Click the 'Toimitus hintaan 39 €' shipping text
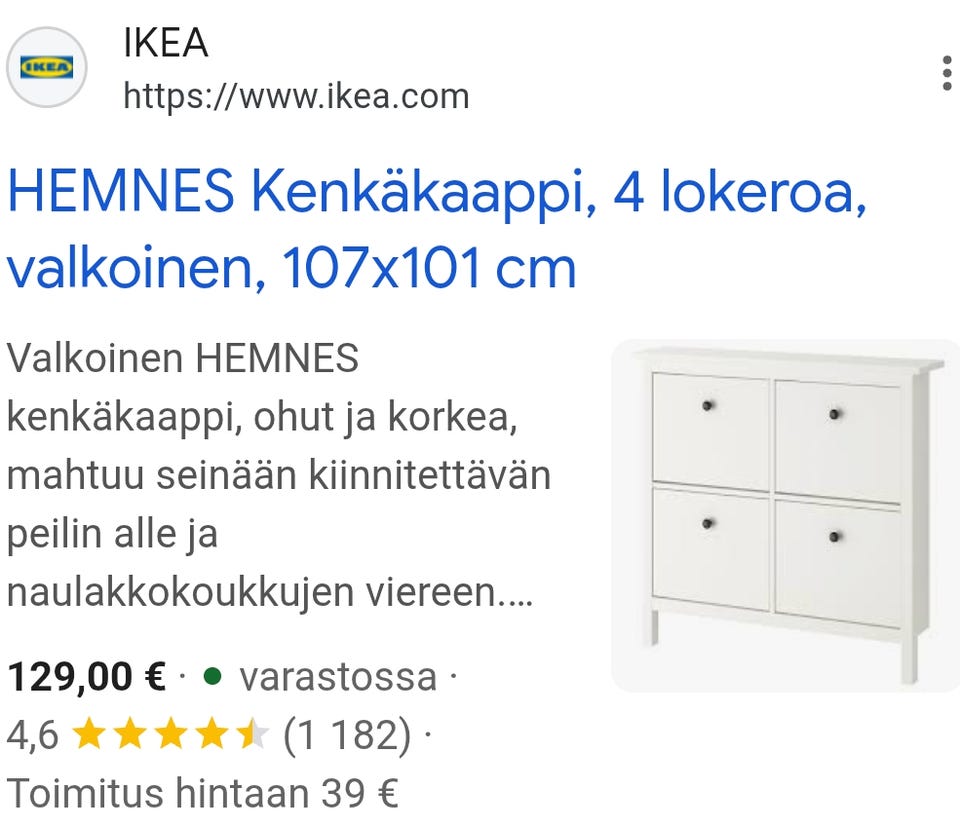This screenshot has width=960, height=827. pyautogui.click(x=203, y=793)
